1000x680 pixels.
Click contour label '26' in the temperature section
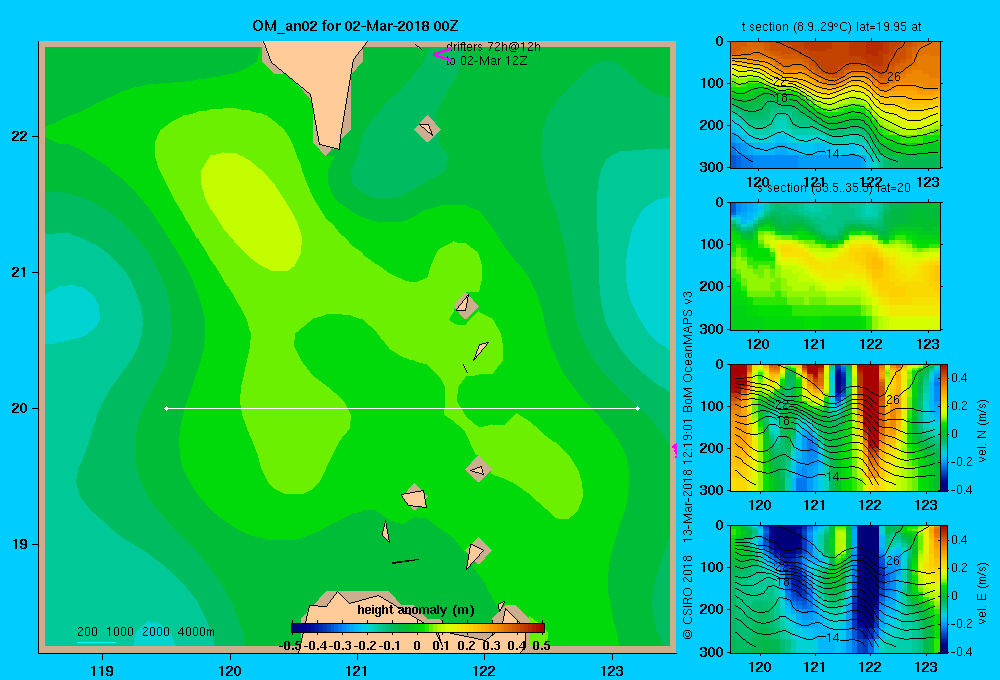click(x=893, y=77)
